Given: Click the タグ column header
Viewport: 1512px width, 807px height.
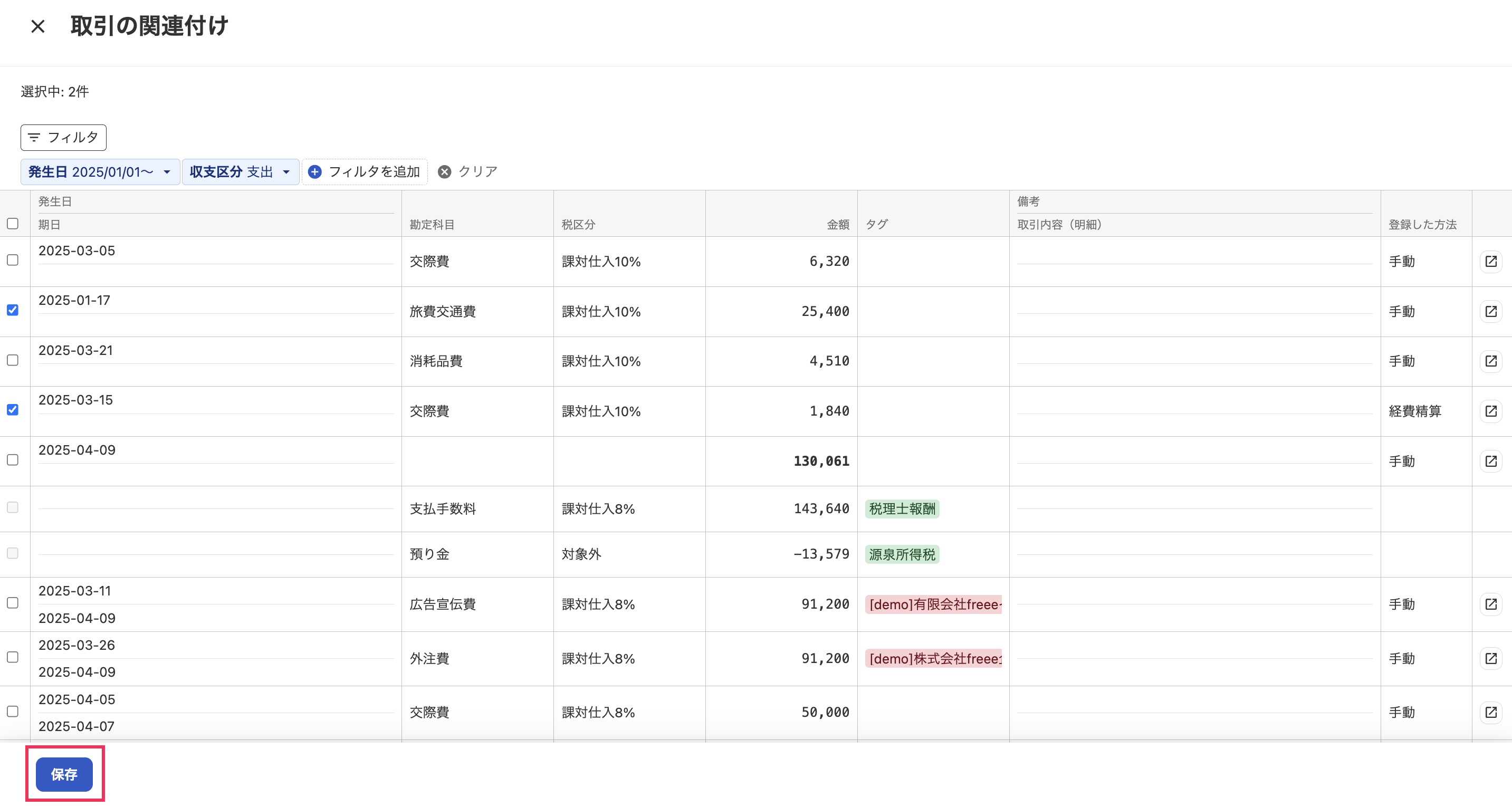Looking at the screenshot, I should [877, 225].
